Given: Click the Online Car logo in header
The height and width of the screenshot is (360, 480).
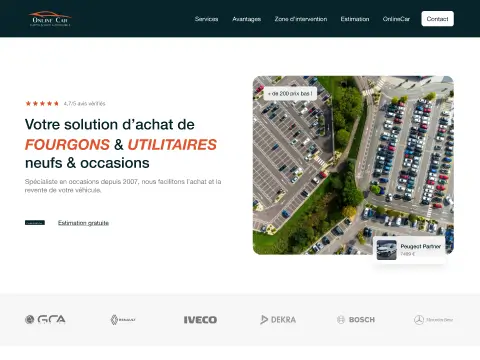Looking at the screenshot, I should [x=50, y=19].
